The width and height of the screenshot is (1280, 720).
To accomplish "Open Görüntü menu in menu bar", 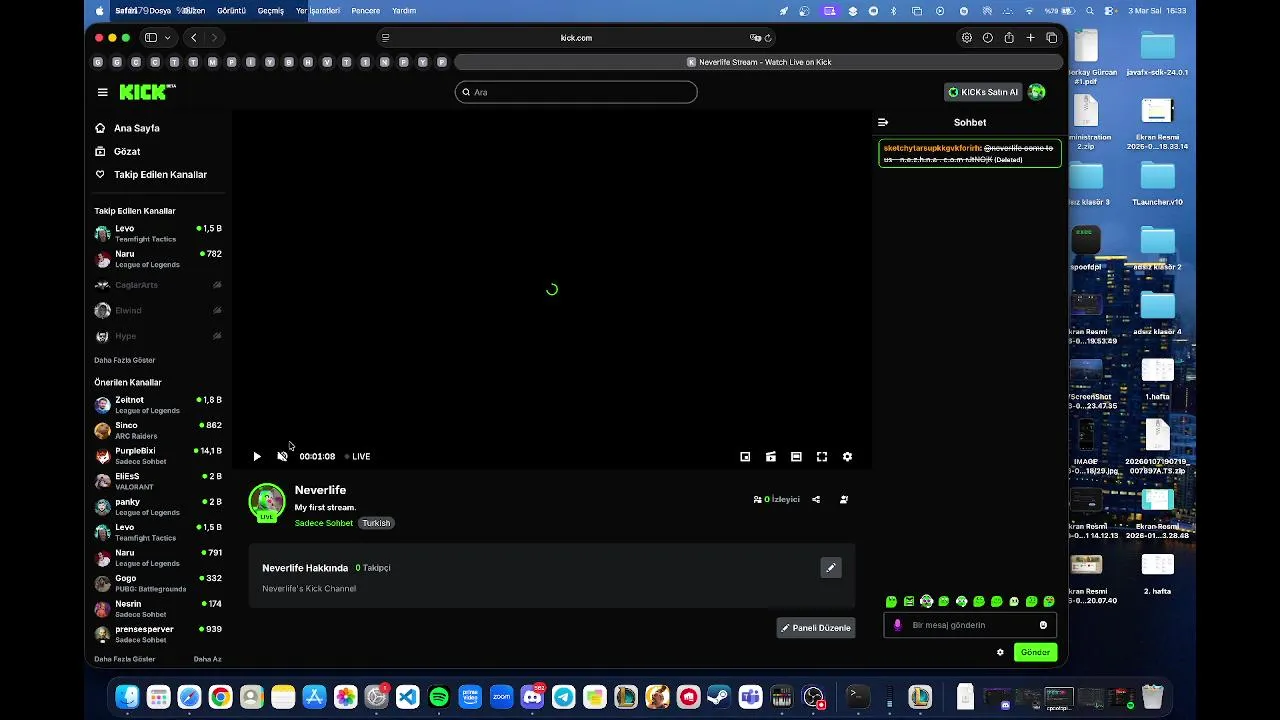I will pos(231,11).
